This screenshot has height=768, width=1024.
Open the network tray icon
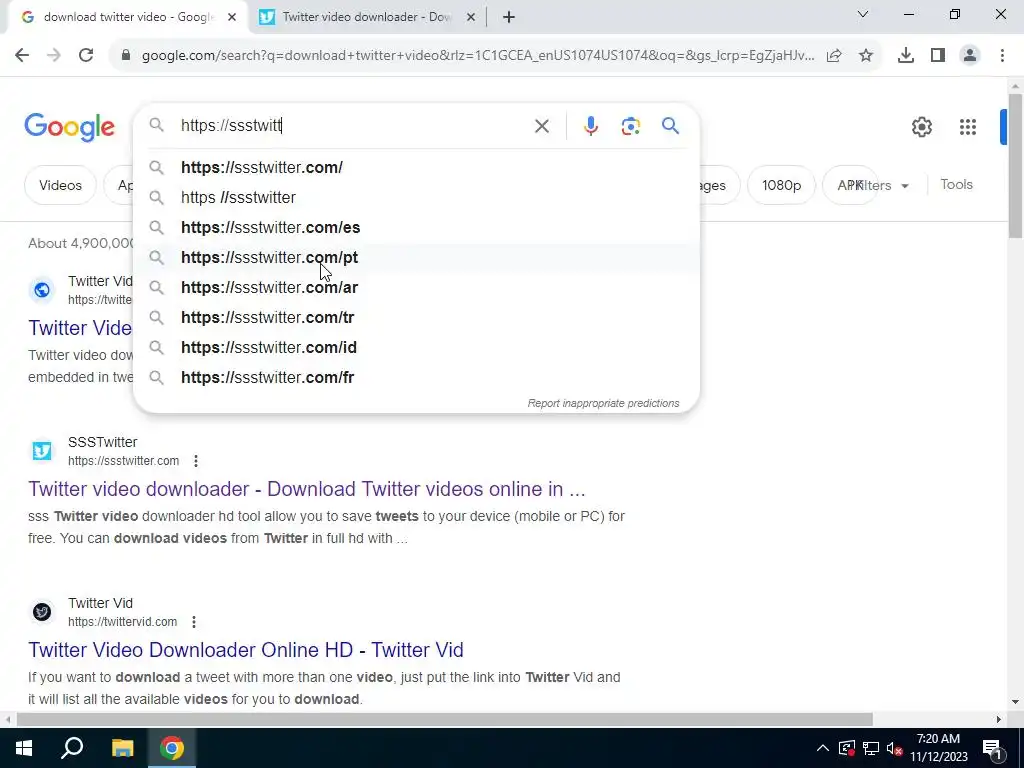[871, 748]
